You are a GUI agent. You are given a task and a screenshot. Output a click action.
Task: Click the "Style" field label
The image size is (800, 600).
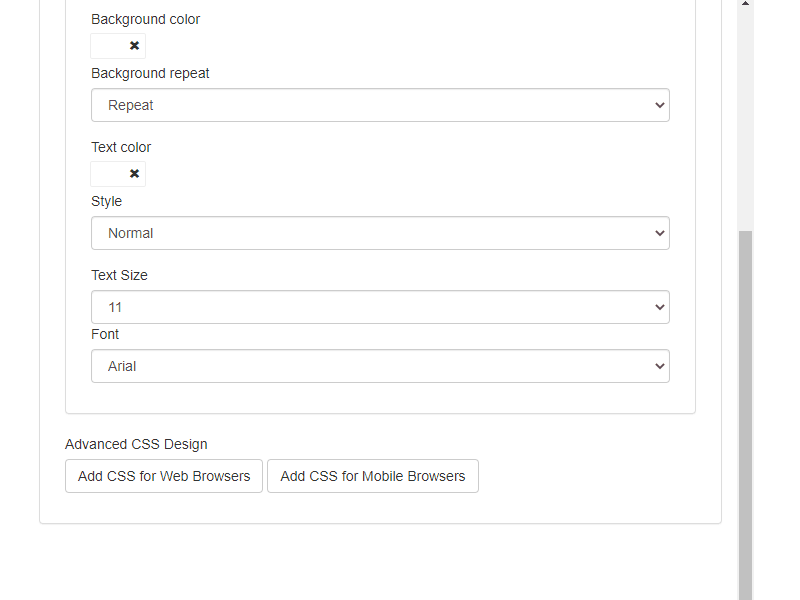click(106, 201)
